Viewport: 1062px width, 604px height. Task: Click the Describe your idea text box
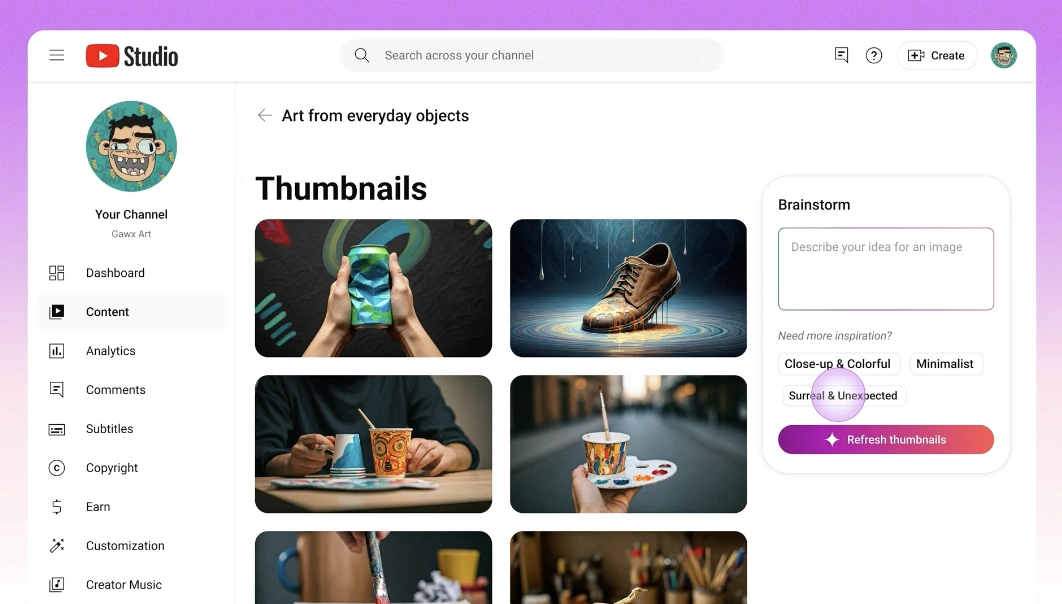click(x=886, y=269)
